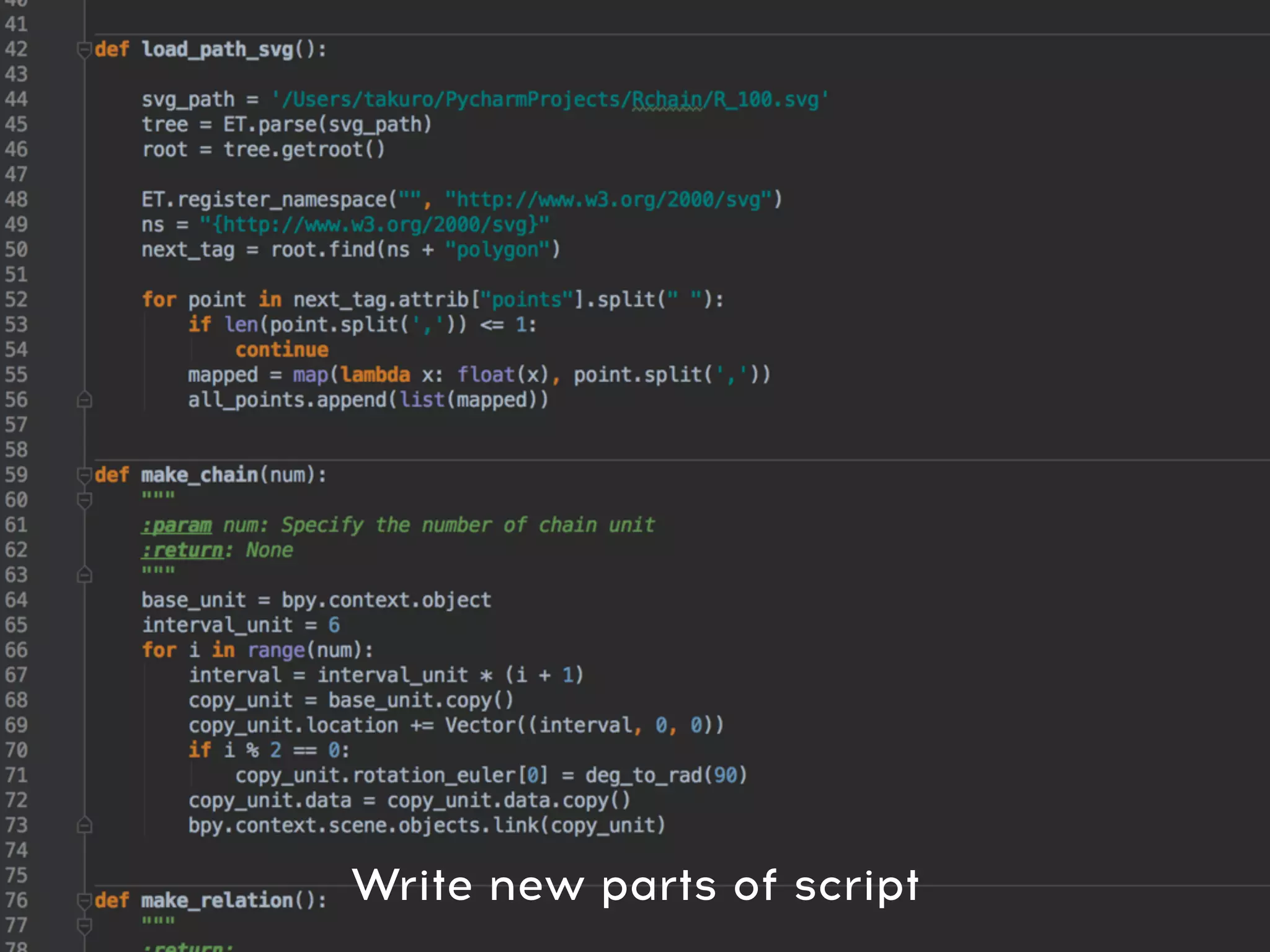
Task: Click float(x) in the map call
Action: point(503,375)
